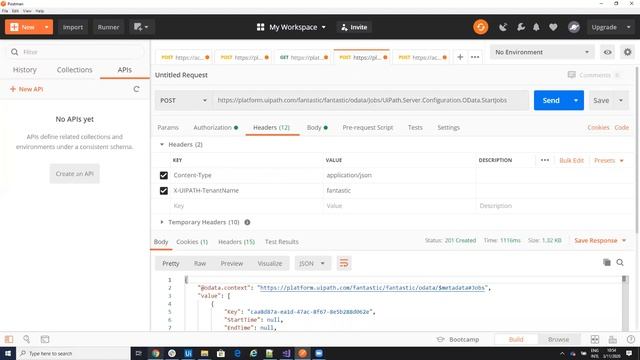This screenshot has width=640, height=360.
Task: Open the My Workspace dropdown
Action: coord(291,27)
